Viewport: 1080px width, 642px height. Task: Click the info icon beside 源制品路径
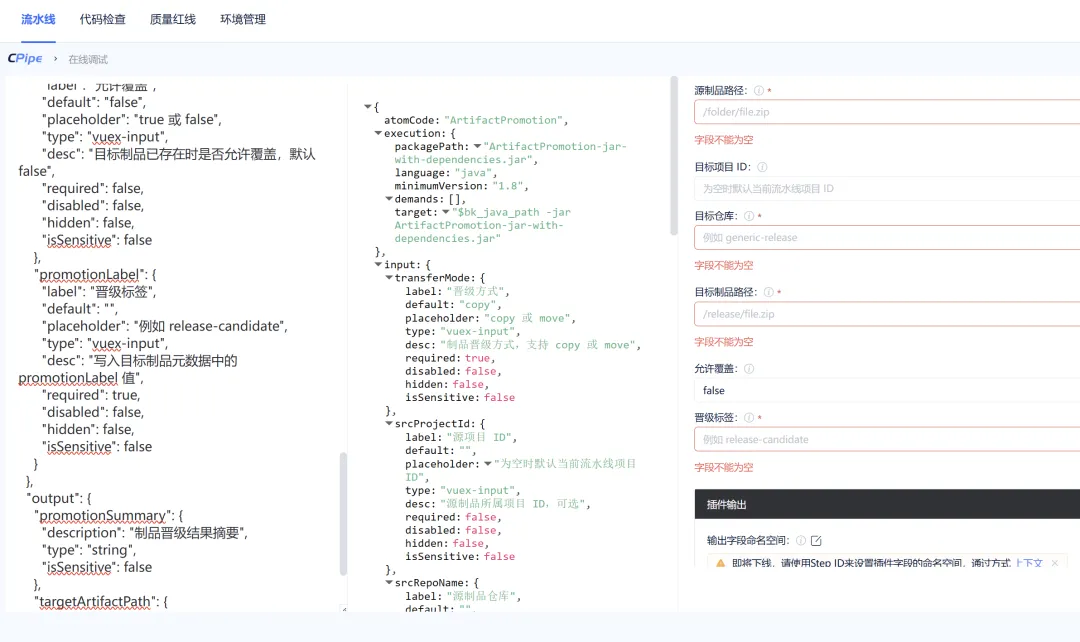tap(758, 90)
